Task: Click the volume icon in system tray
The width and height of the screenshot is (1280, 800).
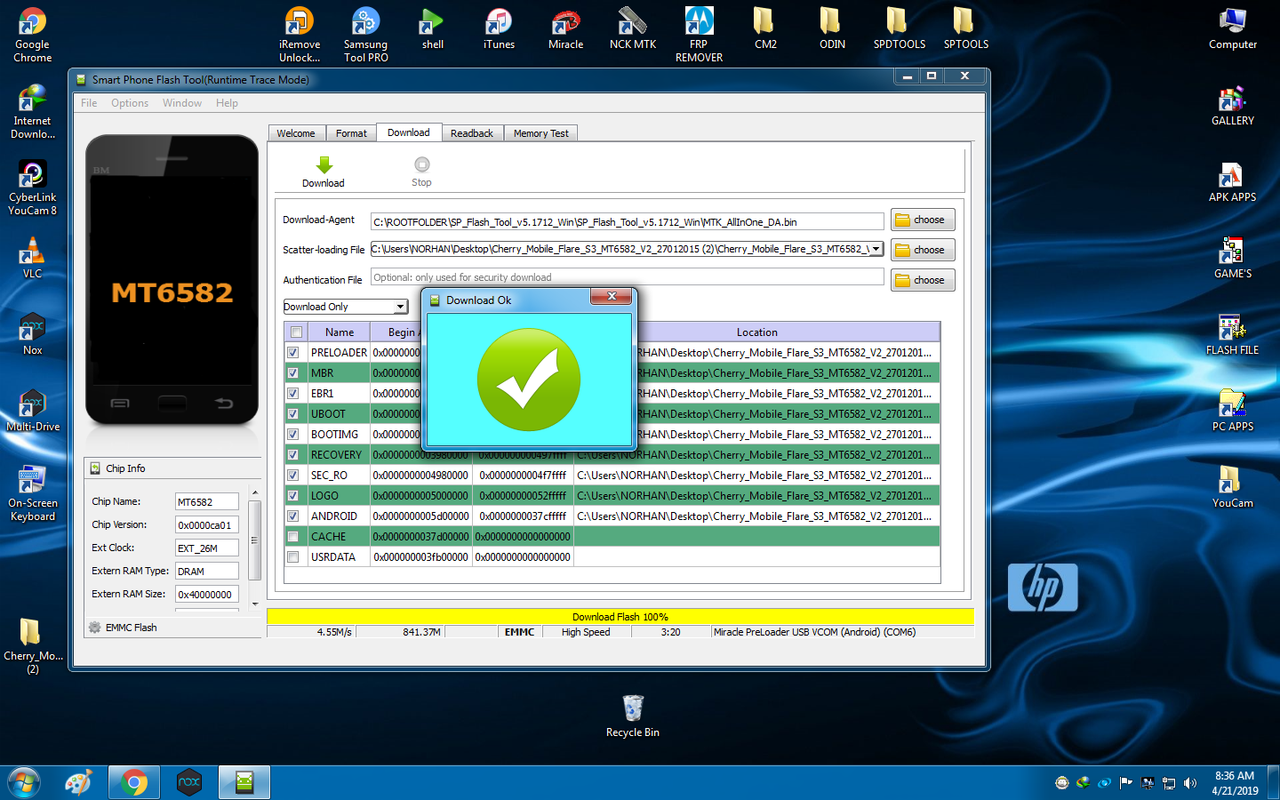Action: [1189, 783]
